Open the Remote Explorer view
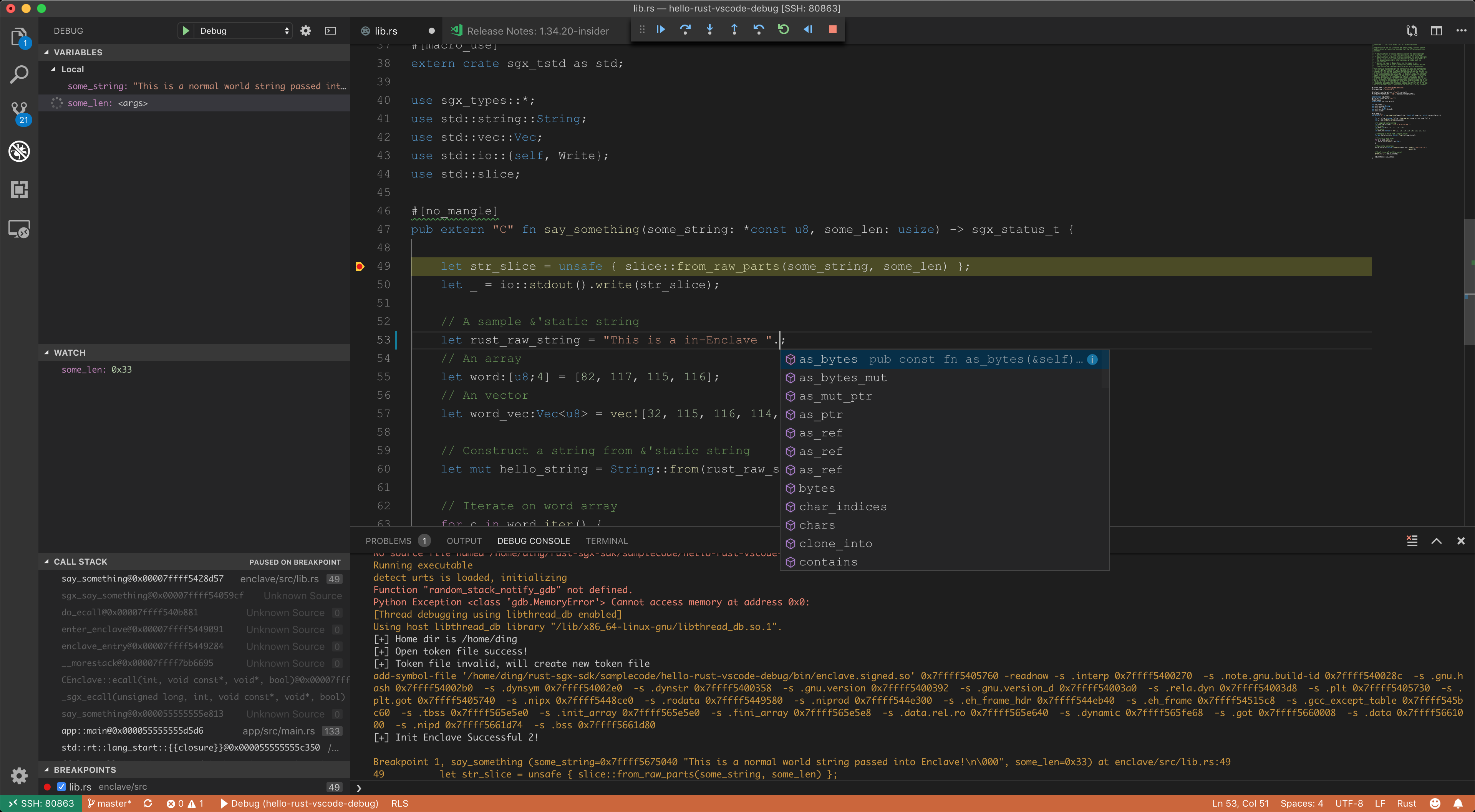This screenshot has height=812, width=1475. point(20,229)
